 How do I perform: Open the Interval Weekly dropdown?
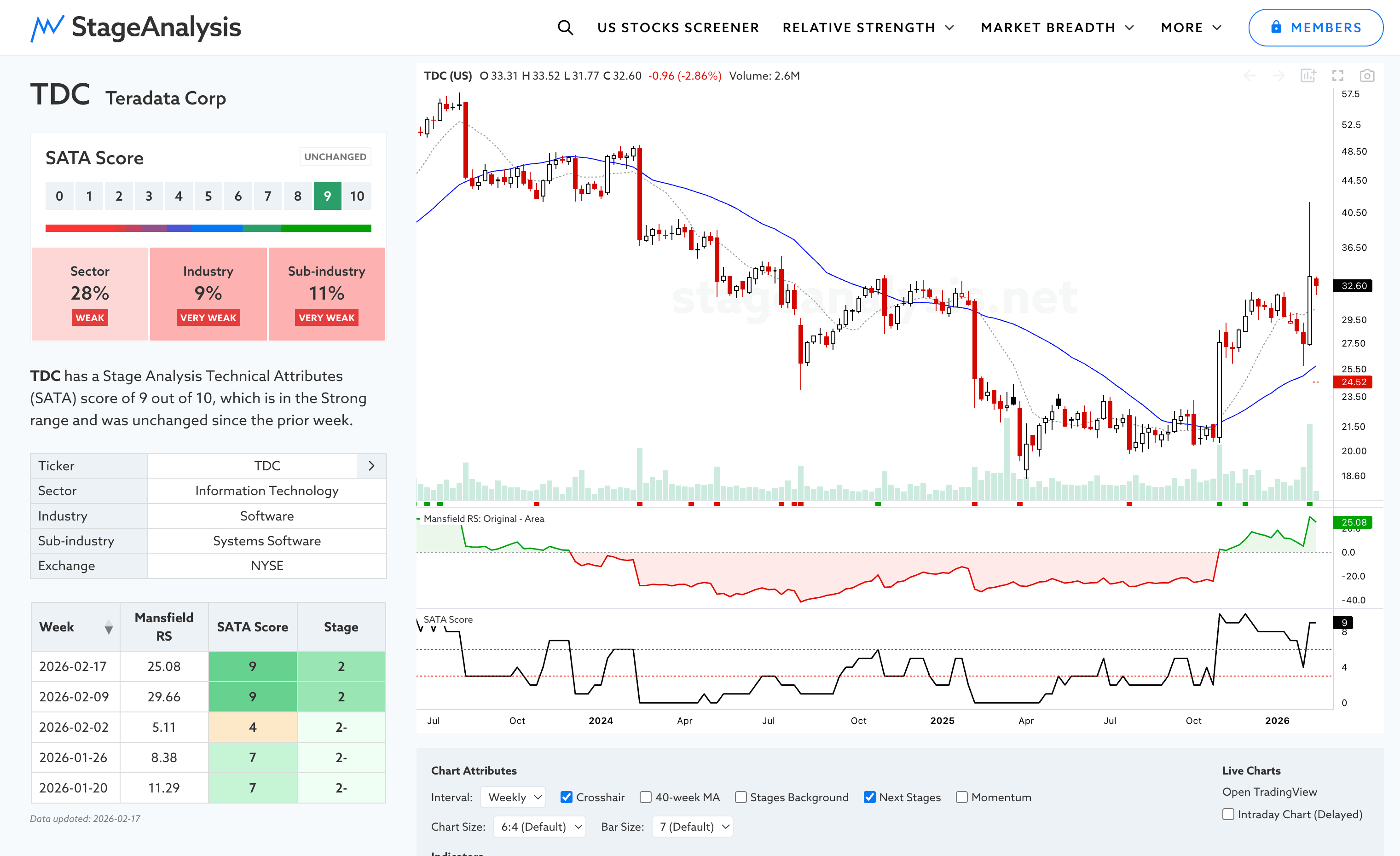click(513, 797)
